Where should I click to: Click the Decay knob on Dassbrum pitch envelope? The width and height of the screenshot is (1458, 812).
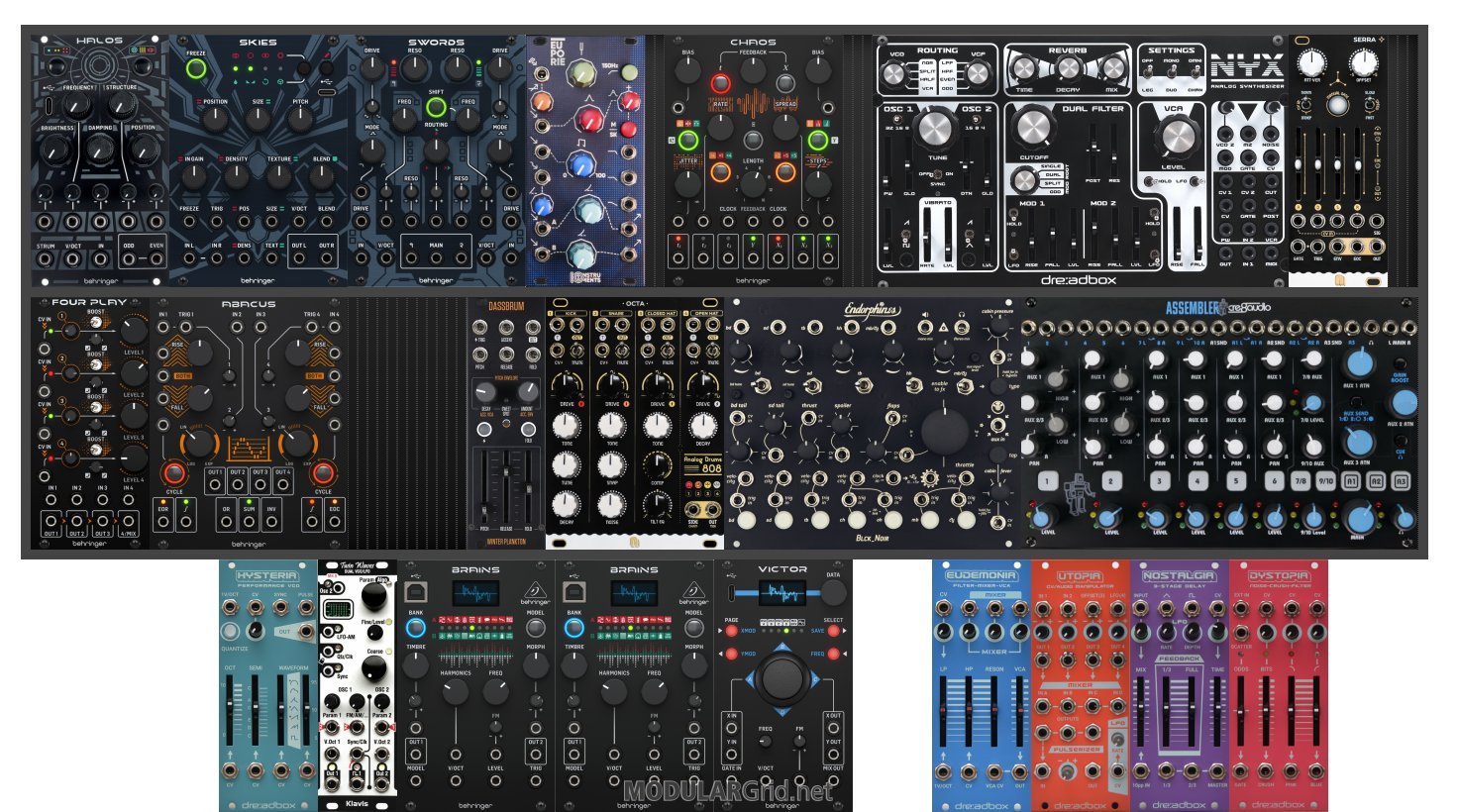click(x=486, y=393)
